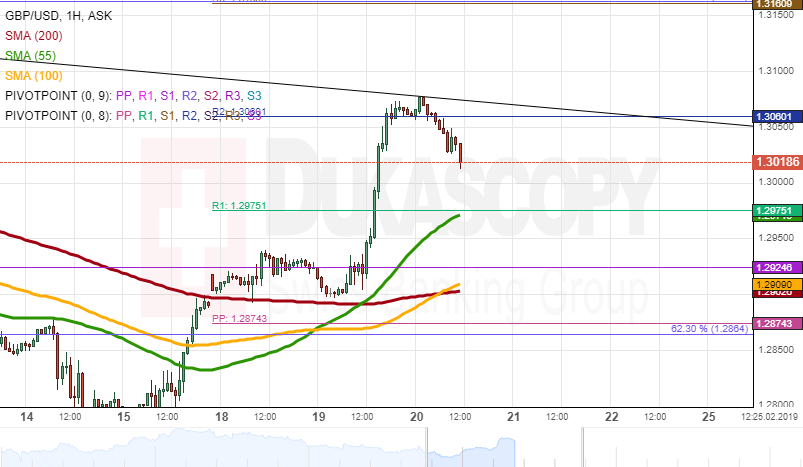This screenshot has width=803, height=467.
Task: Select the orange 1.29090 price tag
Action: 776,284
